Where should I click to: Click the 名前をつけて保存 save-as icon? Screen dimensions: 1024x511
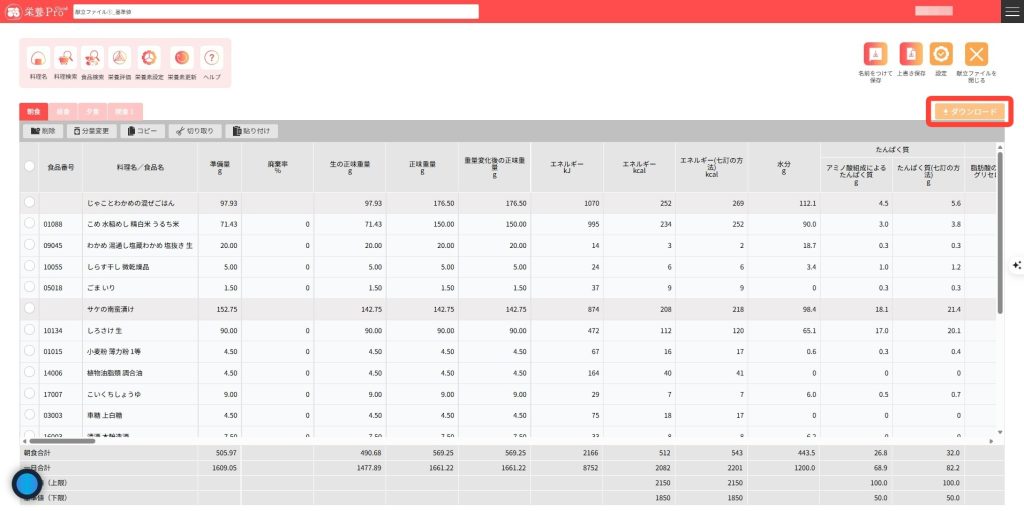pos(875,55)
